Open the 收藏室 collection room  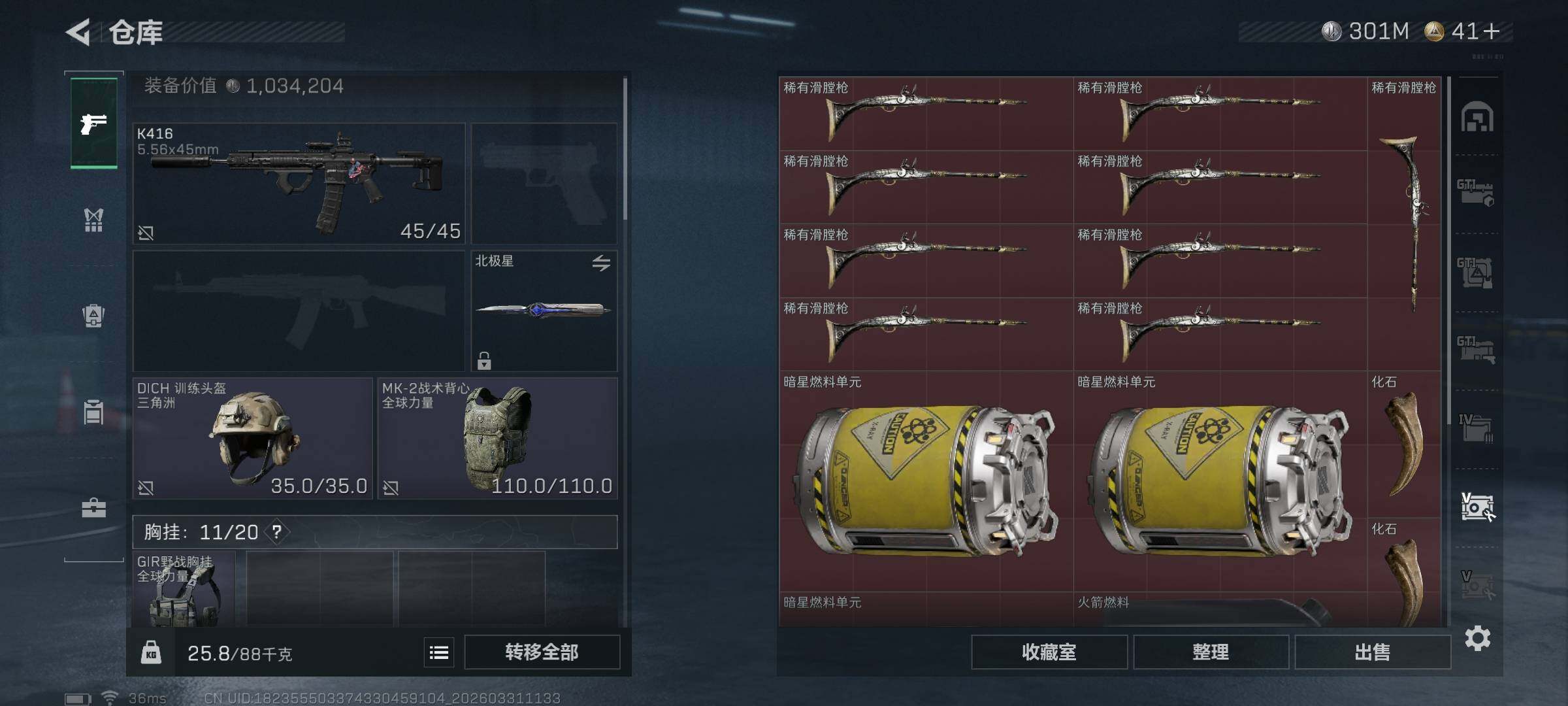(x=1049, y=652)
